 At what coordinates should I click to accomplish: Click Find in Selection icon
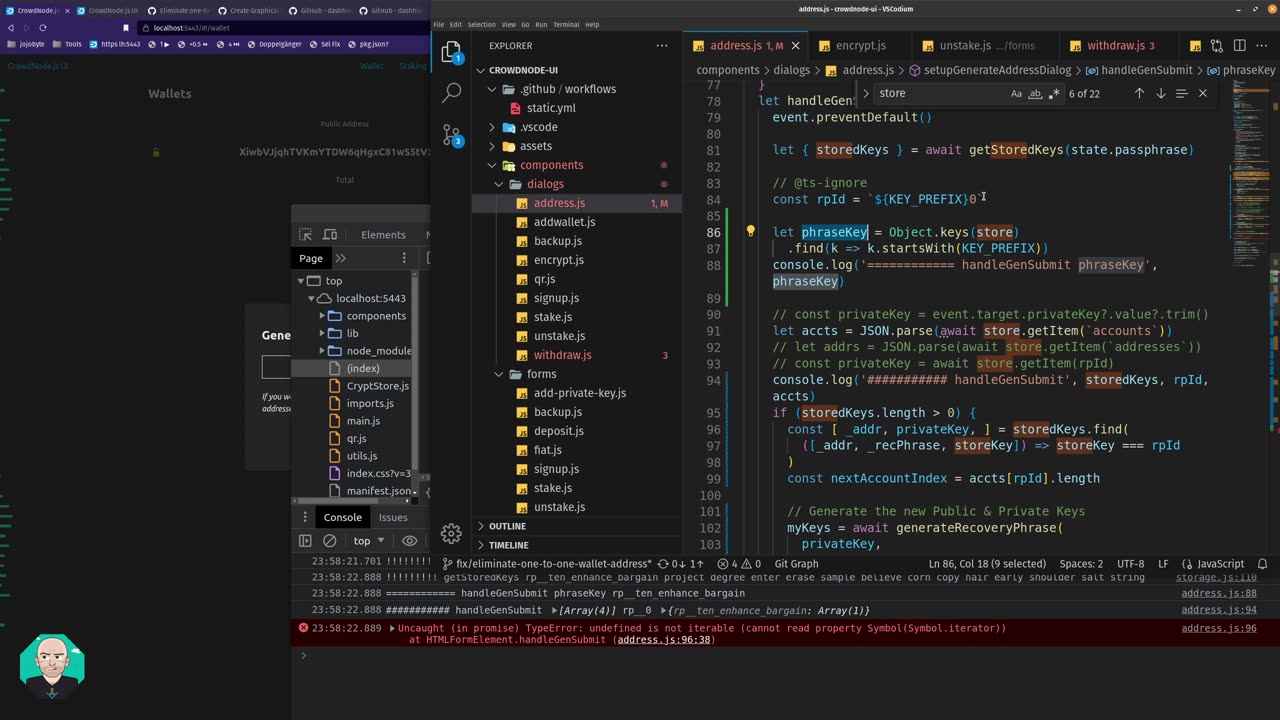pyautogui.click(x=1181, y=93)
